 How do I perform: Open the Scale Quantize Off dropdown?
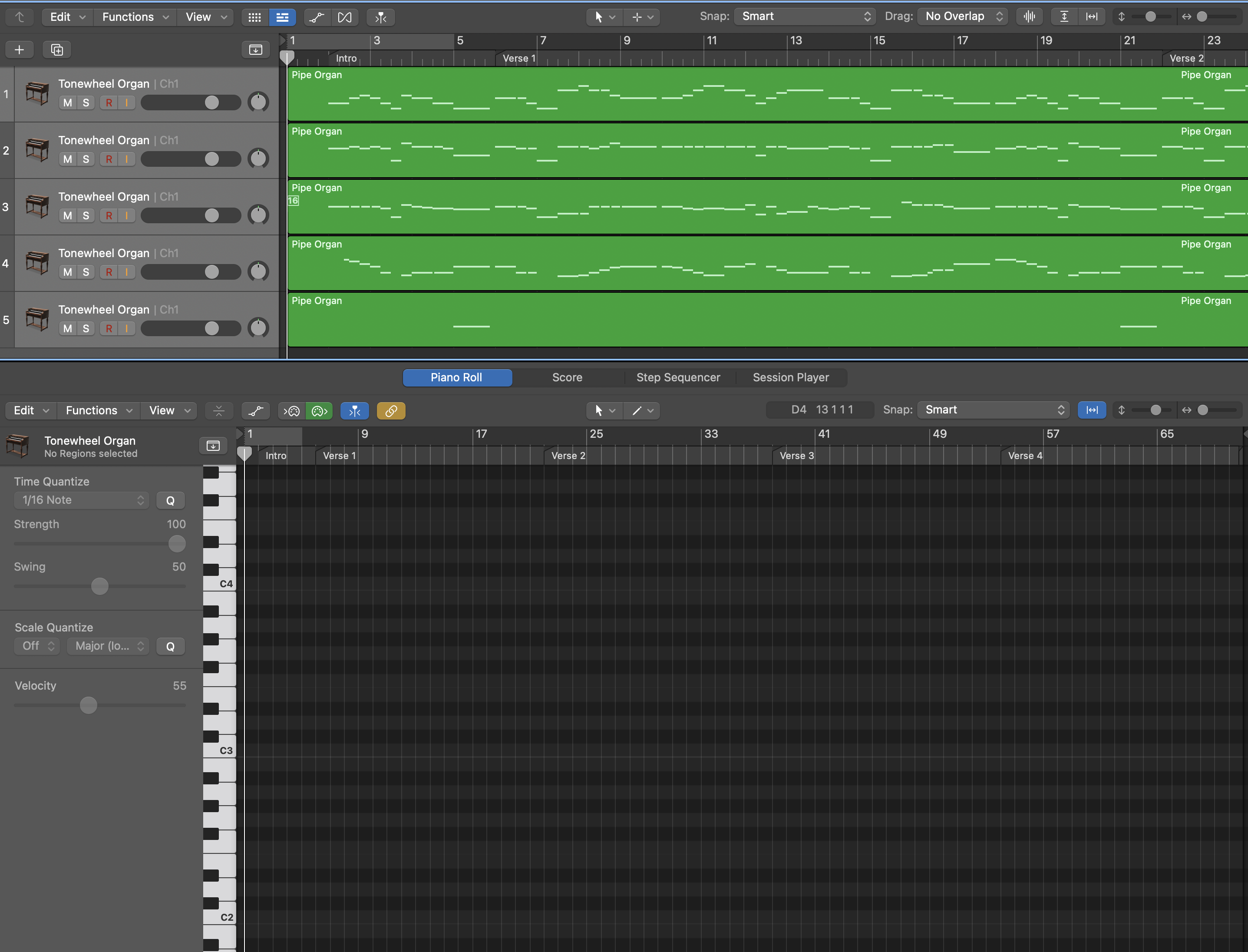37,646
